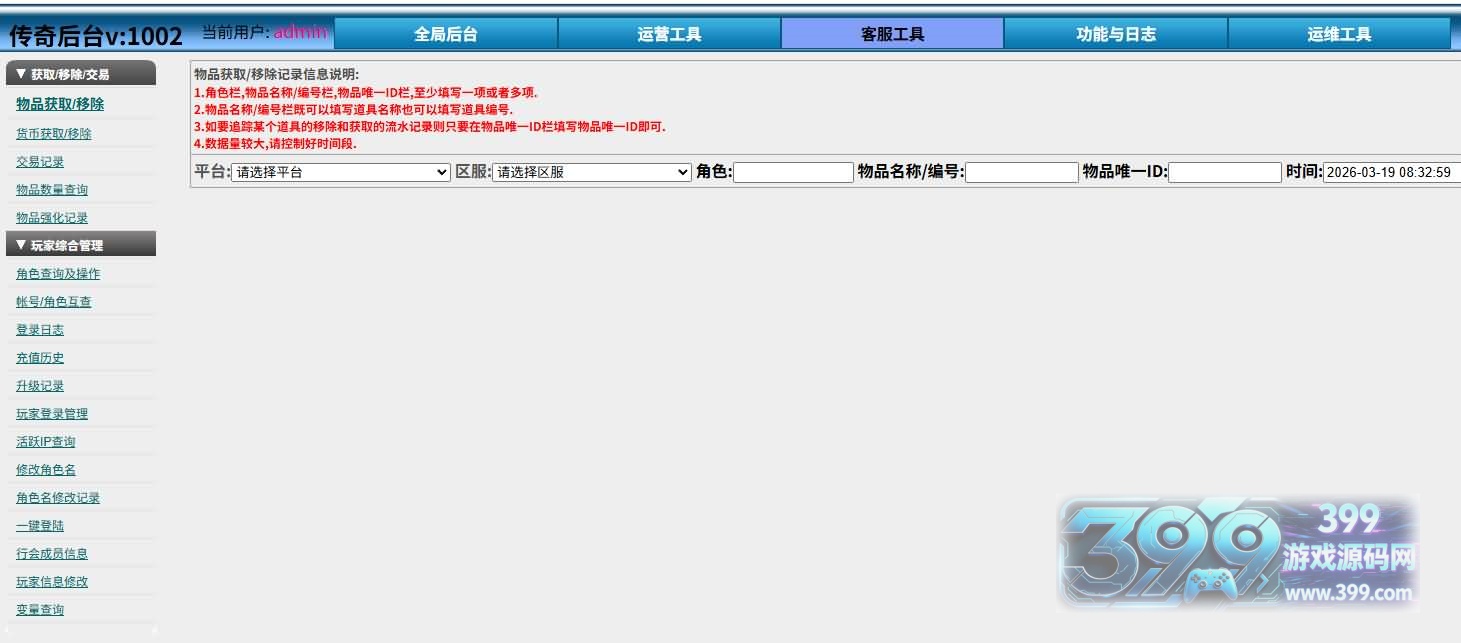Open 变量查询 sidebar link
Viewport: 1461px width, 643px height.
pos(40,609)
